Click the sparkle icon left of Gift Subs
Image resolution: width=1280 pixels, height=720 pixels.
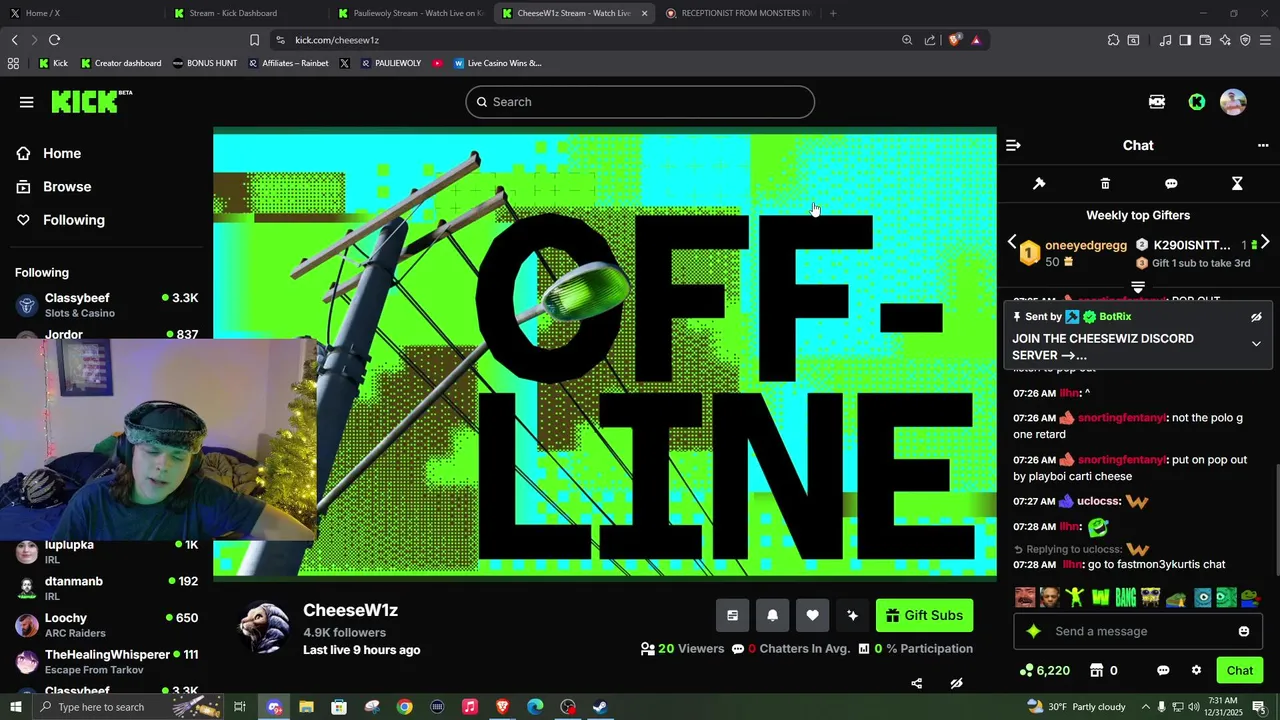(x=852, y=616)
